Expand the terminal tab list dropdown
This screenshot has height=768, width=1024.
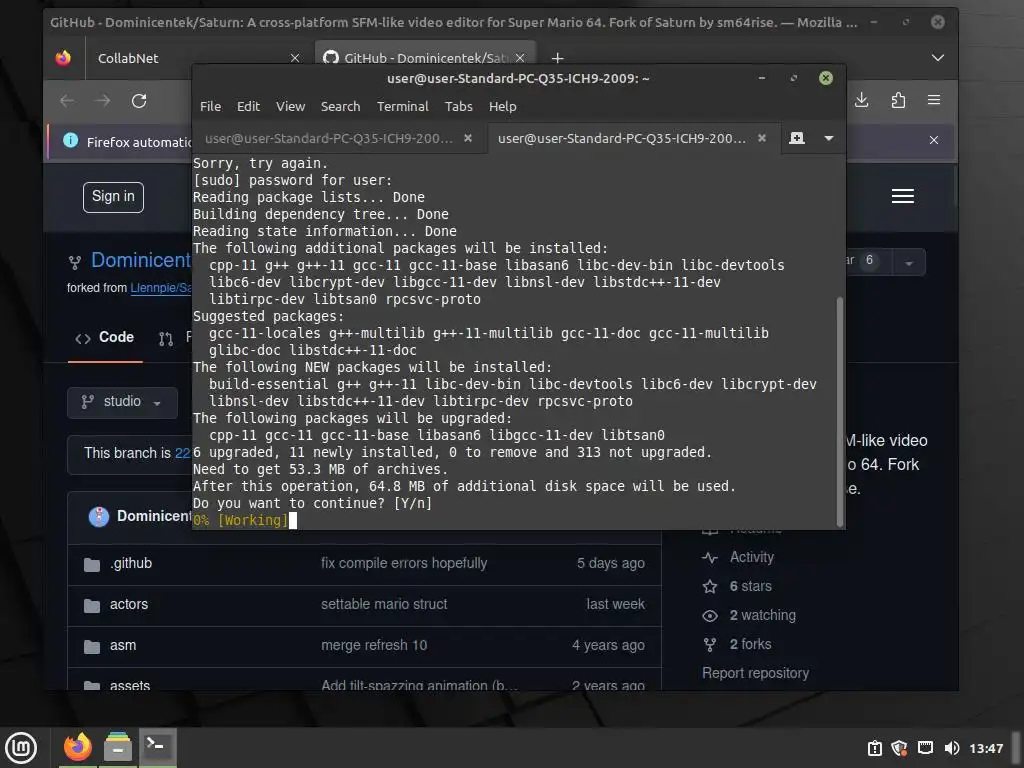tap(829, 138)
